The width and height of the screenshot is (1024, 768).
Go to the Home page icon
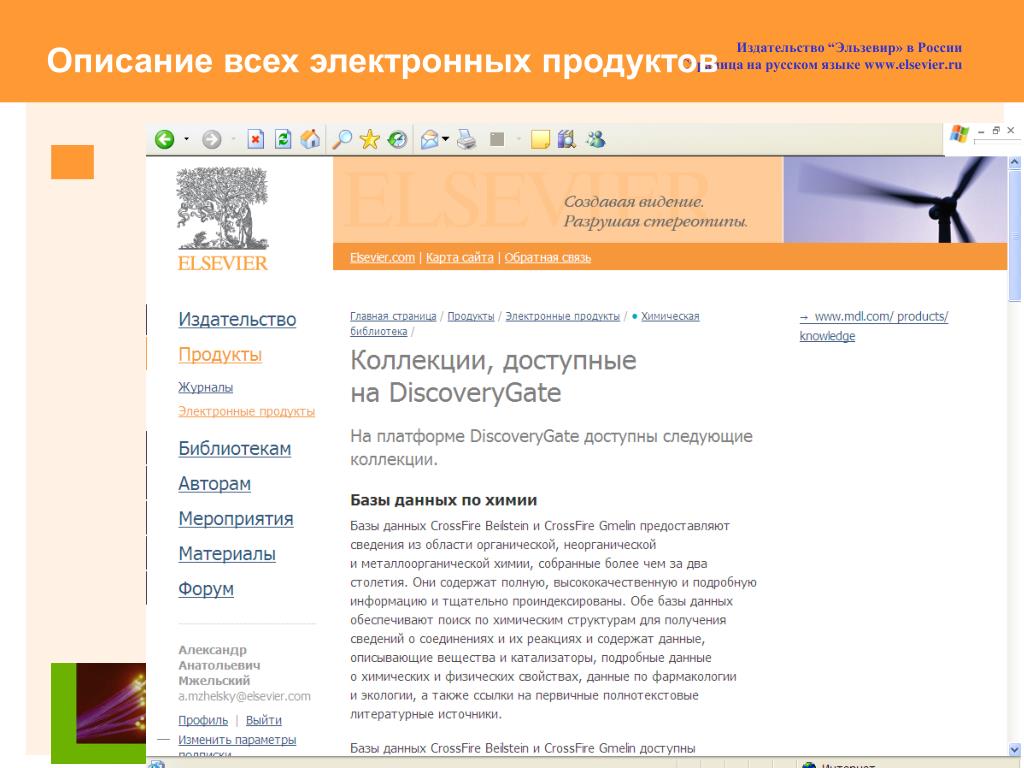click(x=310, y=139)
